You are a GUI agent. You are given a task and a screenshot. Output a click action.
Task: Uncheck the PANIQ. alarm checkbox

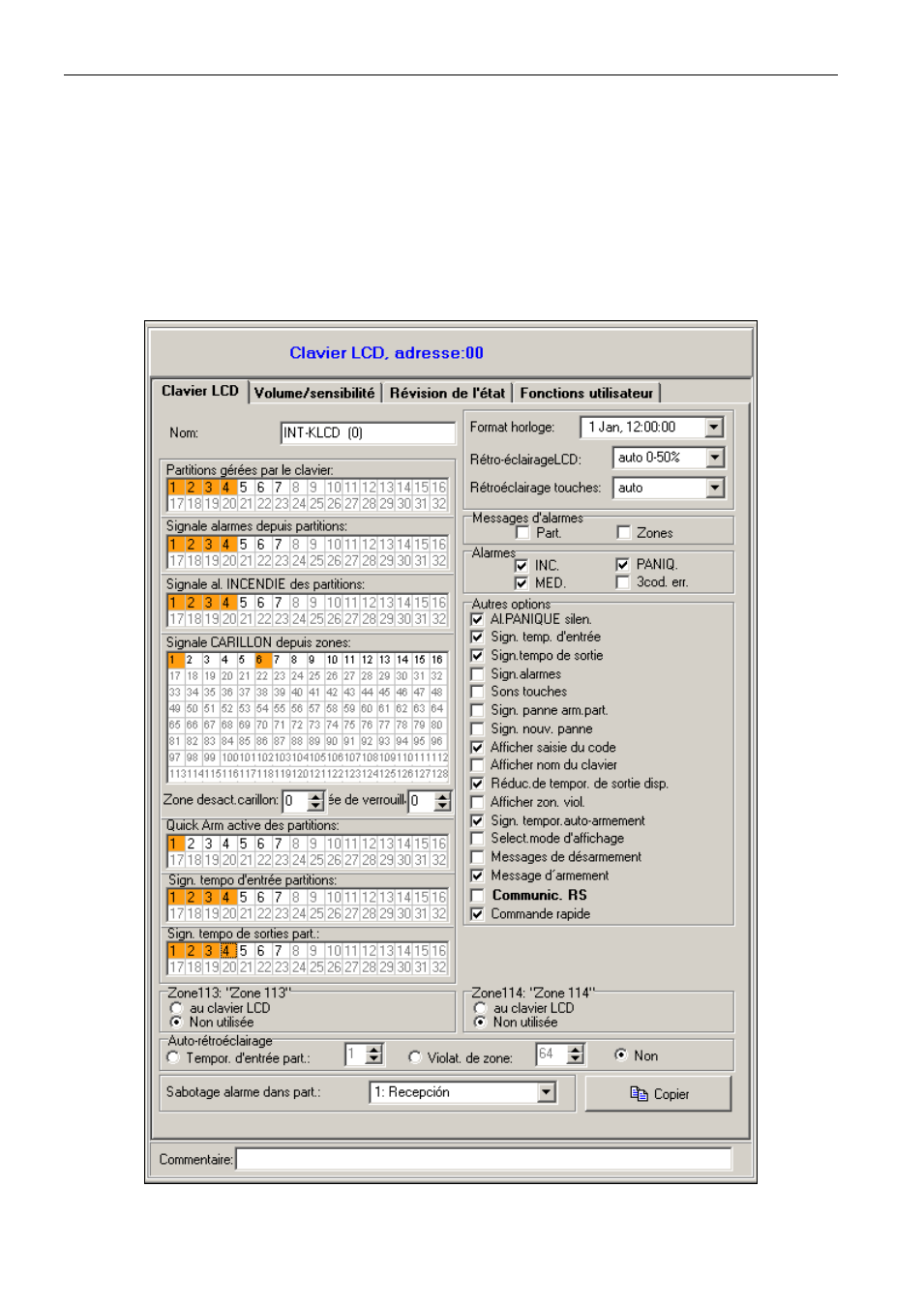pos(622,564)
